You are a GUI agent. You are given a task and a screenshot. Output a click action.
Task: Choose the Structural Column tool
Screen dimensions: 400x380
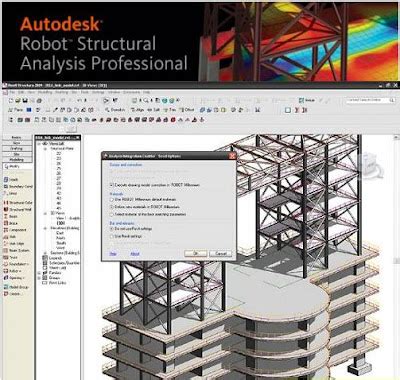pos(18,203)
